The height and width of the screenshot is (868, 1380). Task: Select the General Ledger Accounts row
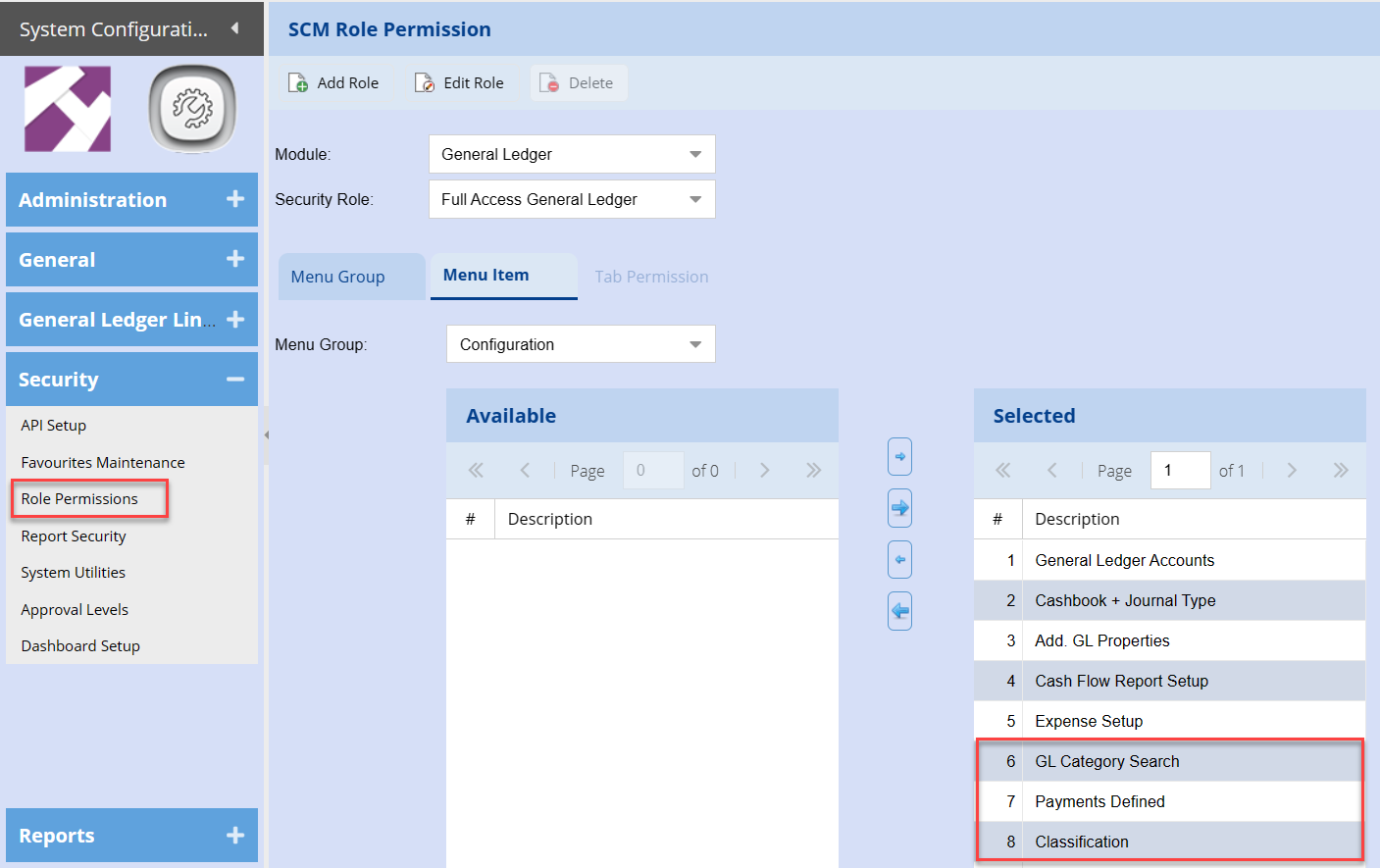click(x=1170, y=560)
